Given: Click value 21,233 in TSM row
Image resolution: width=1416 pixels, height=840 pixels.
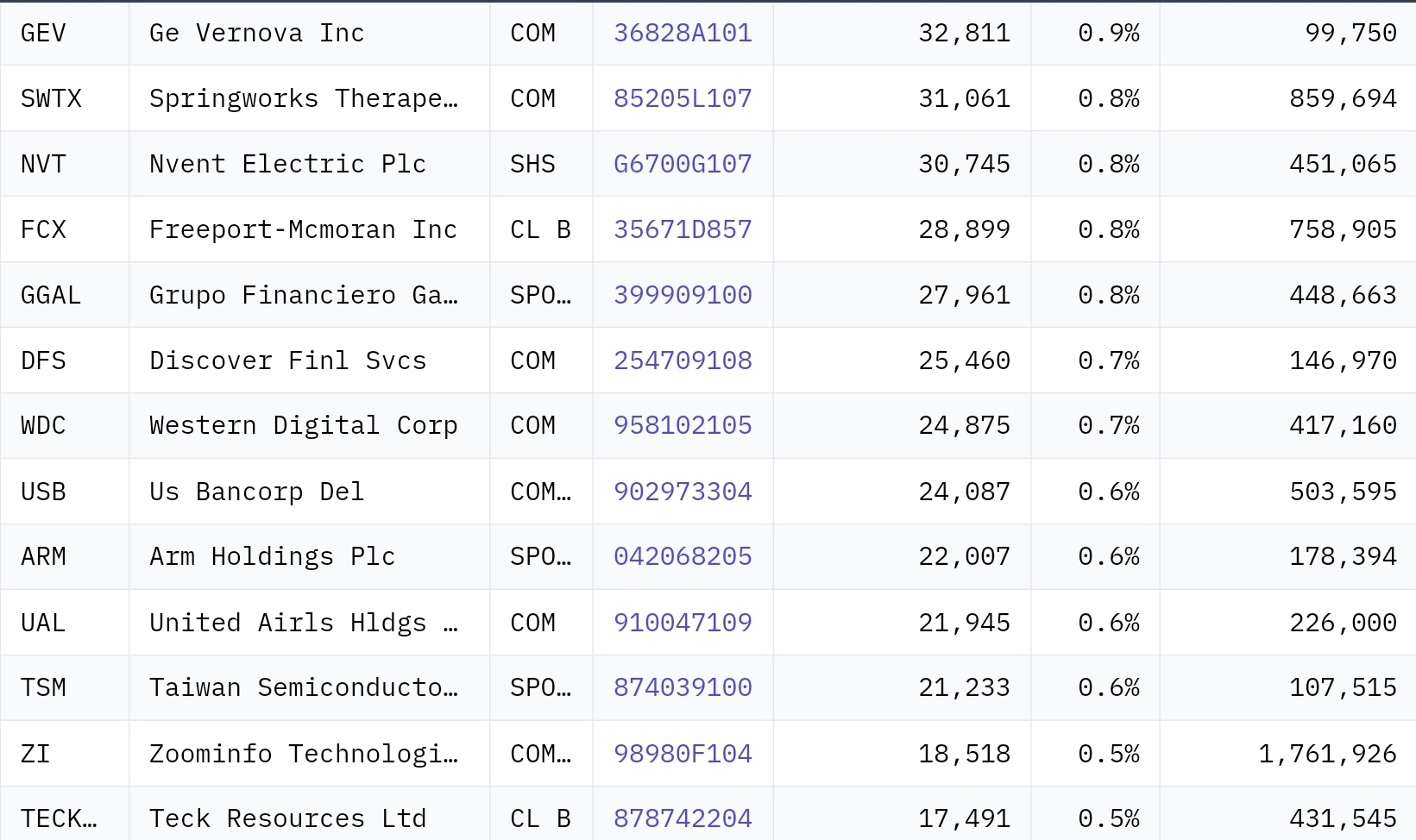Looking at the screenshot, I should coord(965,687).
